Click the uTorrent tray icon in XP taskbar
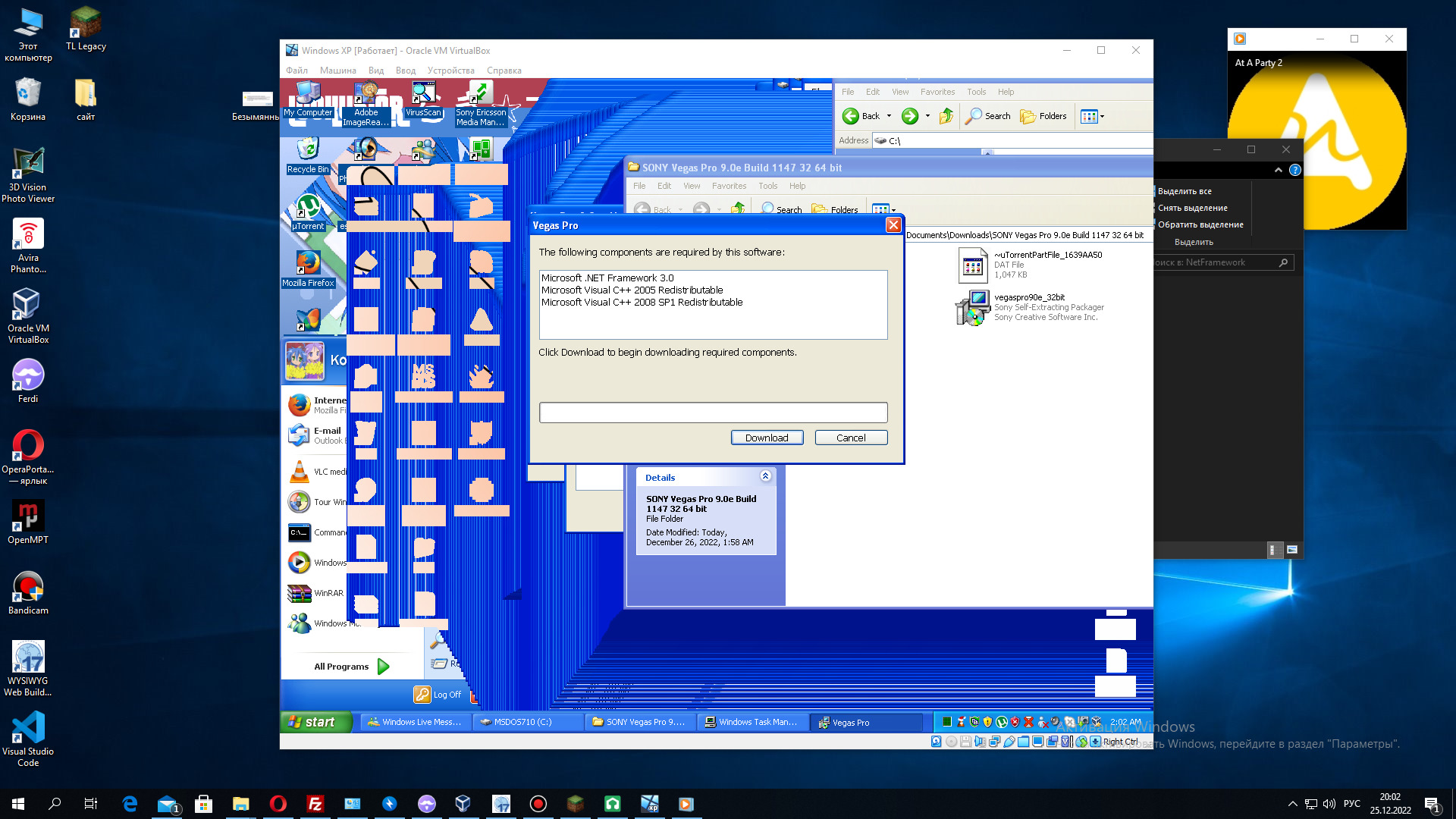 [x=1002, y=722]
